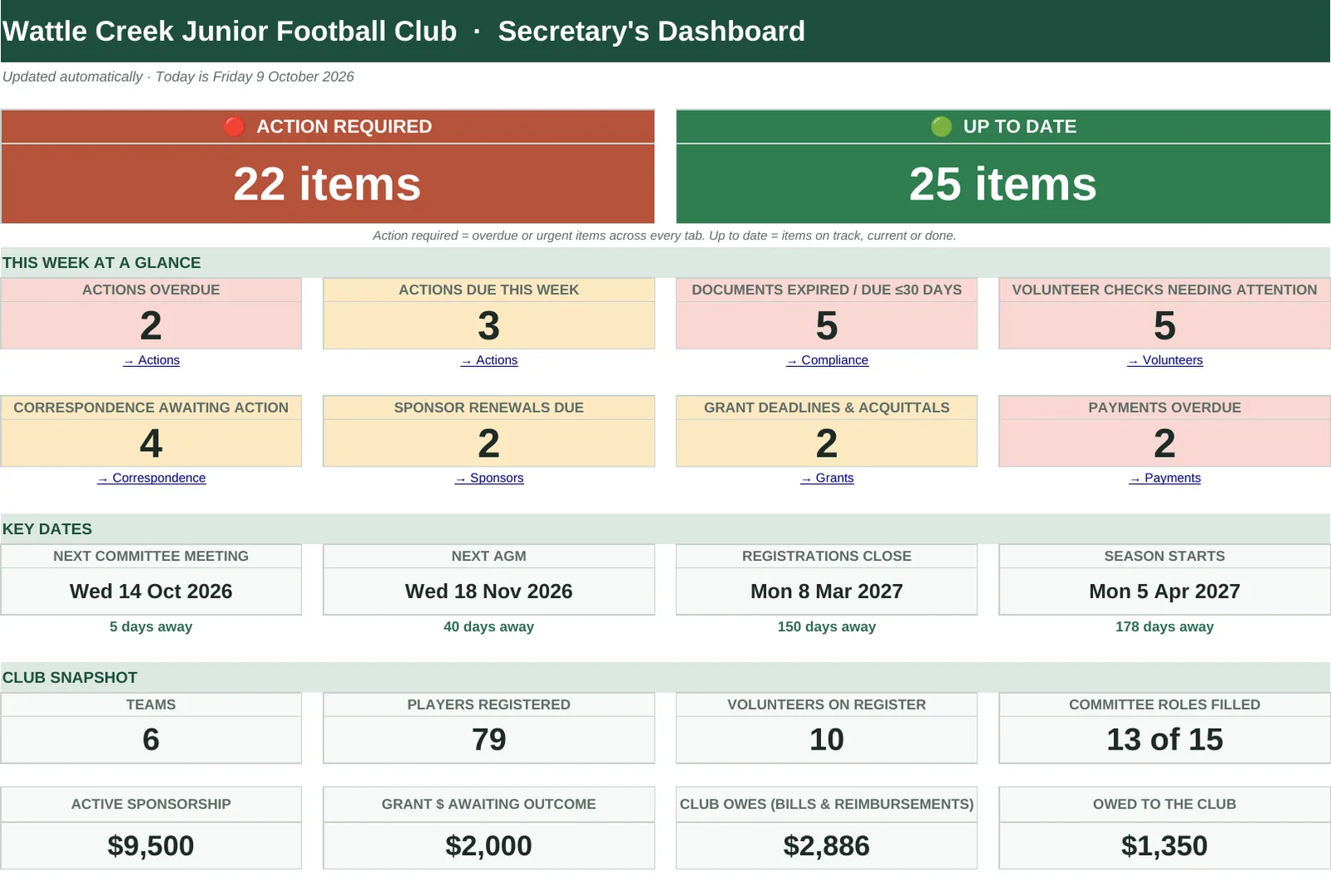Viewport: 1331px width, 896px height.
Task: Follow the Sponsors link
Action: point(489,478)
